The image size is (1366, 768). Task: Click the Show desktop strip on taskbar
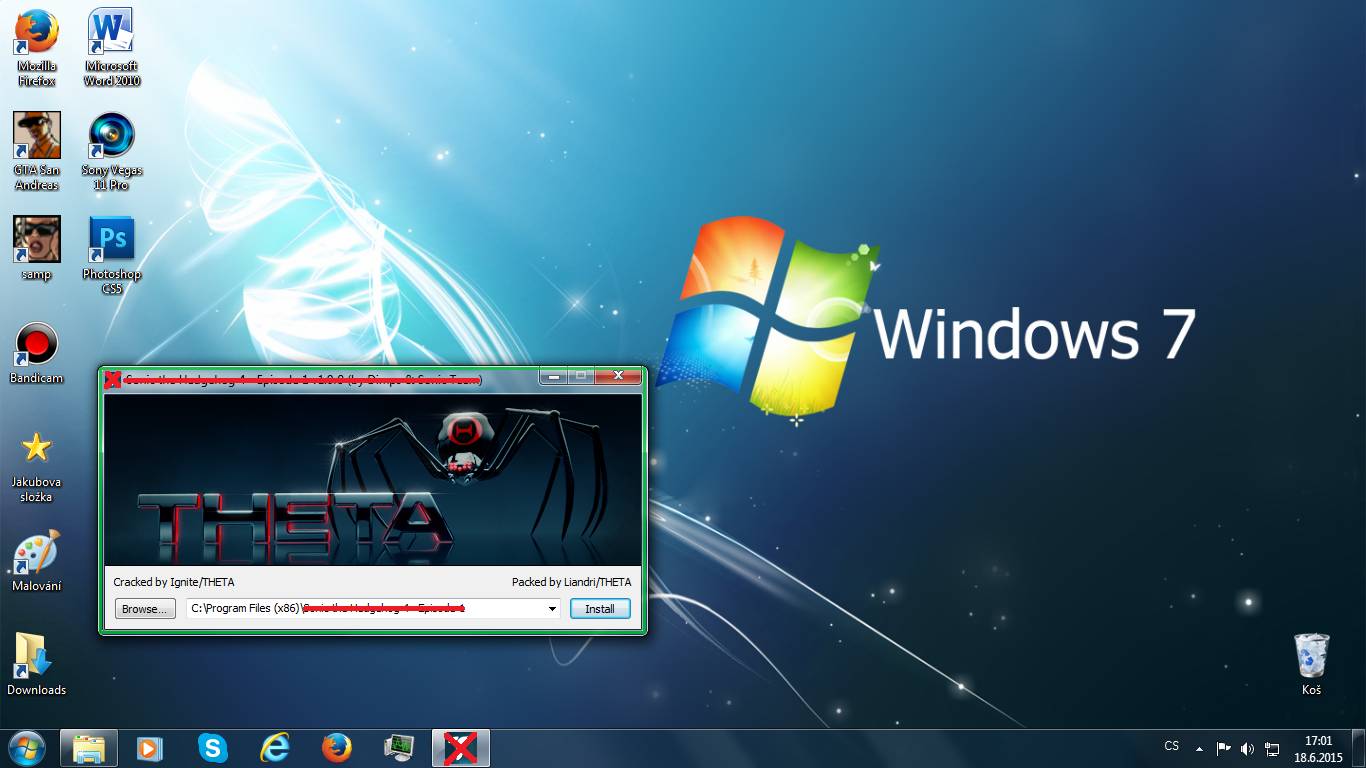coord(1359,749)
